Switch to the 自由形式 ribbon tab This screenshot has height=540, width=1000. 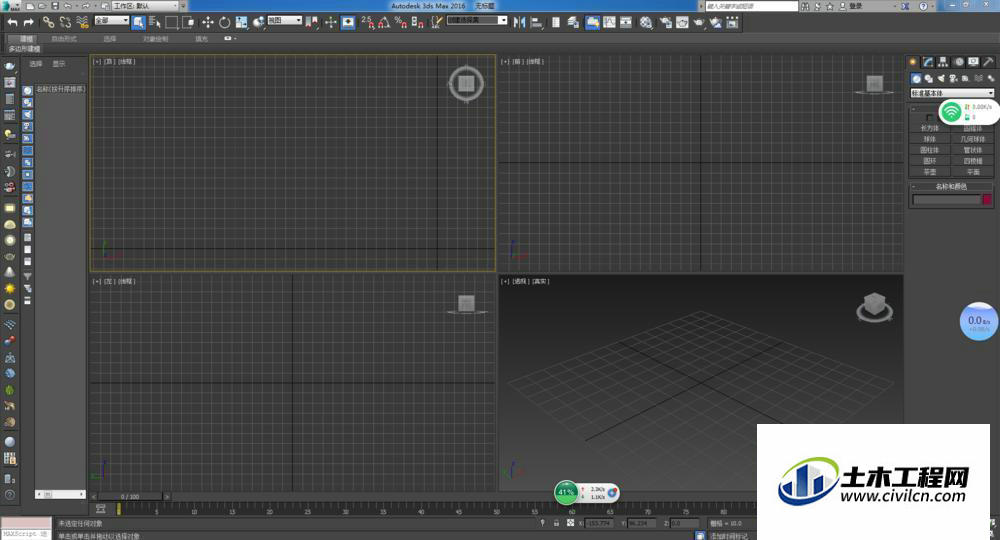click(x=64, y=39)
